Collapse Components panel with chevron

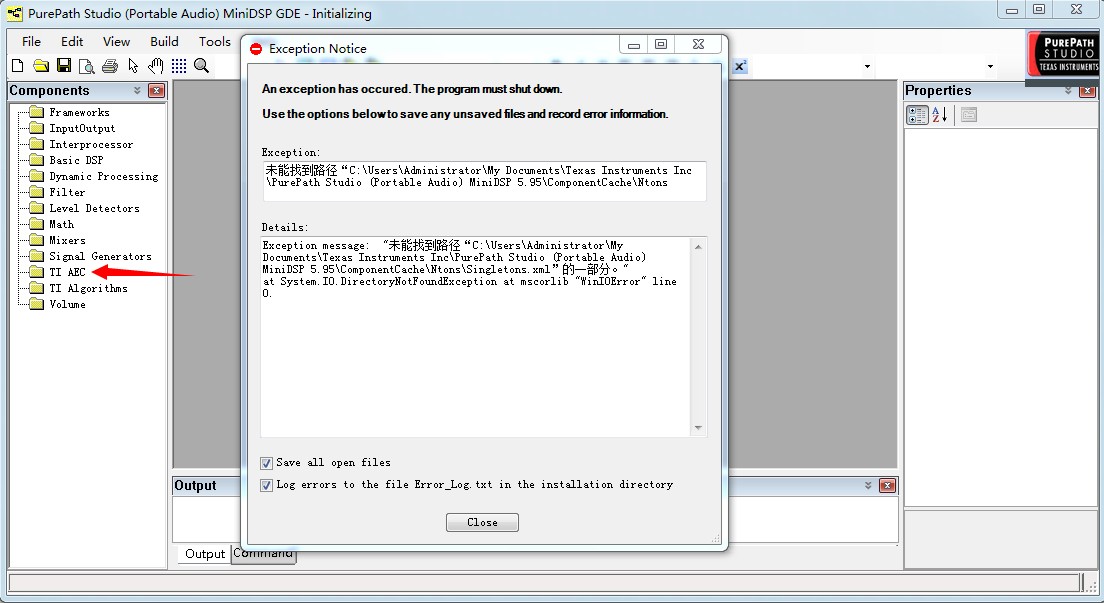click(x=137, y=90)
